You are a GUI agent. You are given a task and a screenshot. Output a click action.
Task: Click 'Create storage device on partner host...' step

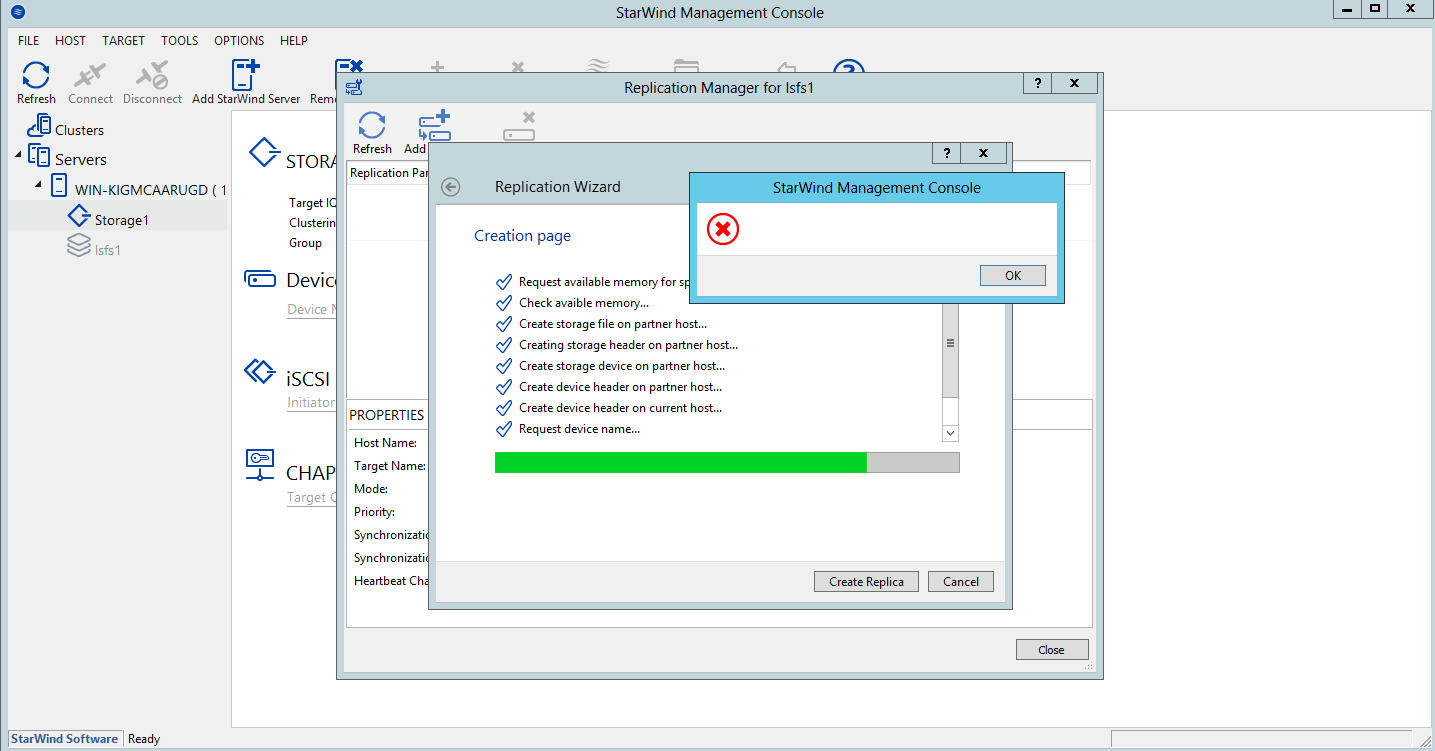click(622, 366)
